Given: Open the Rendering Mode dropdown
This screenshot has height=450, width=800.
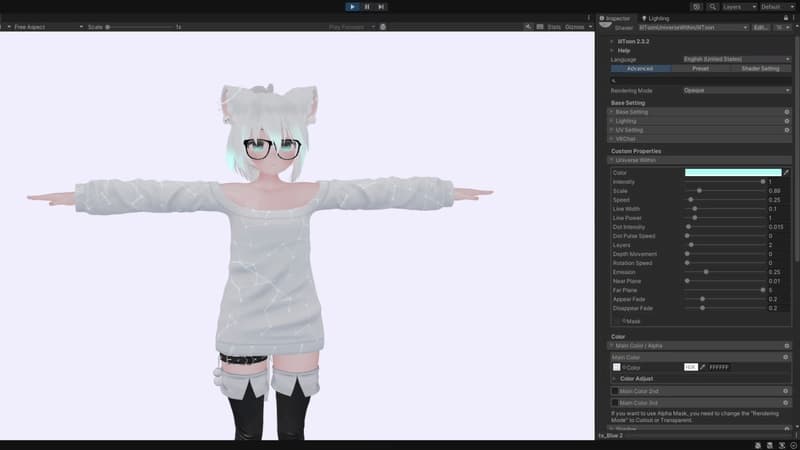Looking at the screenshot, I should pyautogui.click(x=735, y=90).
